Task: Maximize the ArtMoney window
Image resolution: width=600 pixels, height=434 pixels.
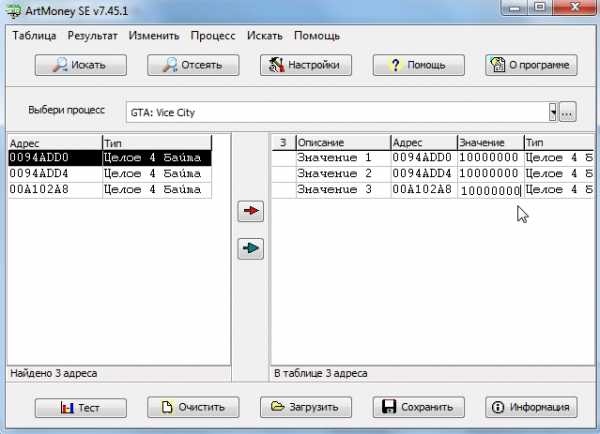Action: (540, 7)
